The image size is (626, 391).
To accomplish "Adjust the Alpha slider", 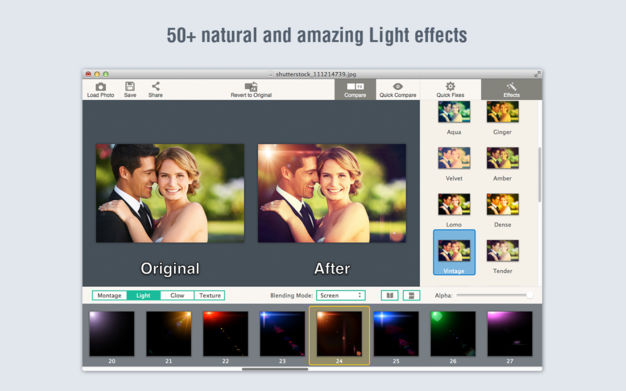I will pyautogui.click(x=494, y=295).
